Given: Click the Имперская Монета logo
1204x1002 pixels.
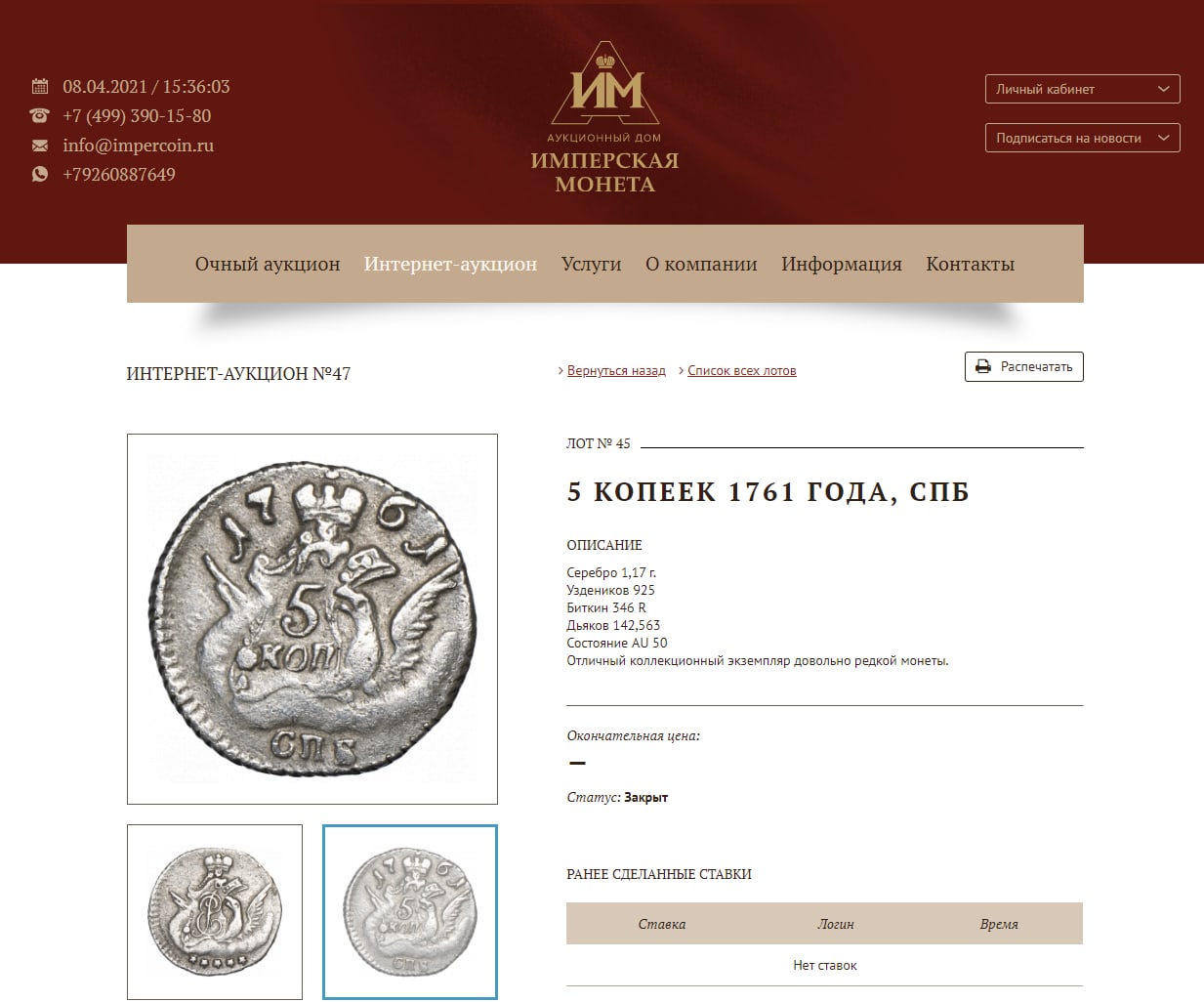Looking at the screenshot, I should point(605,117).
